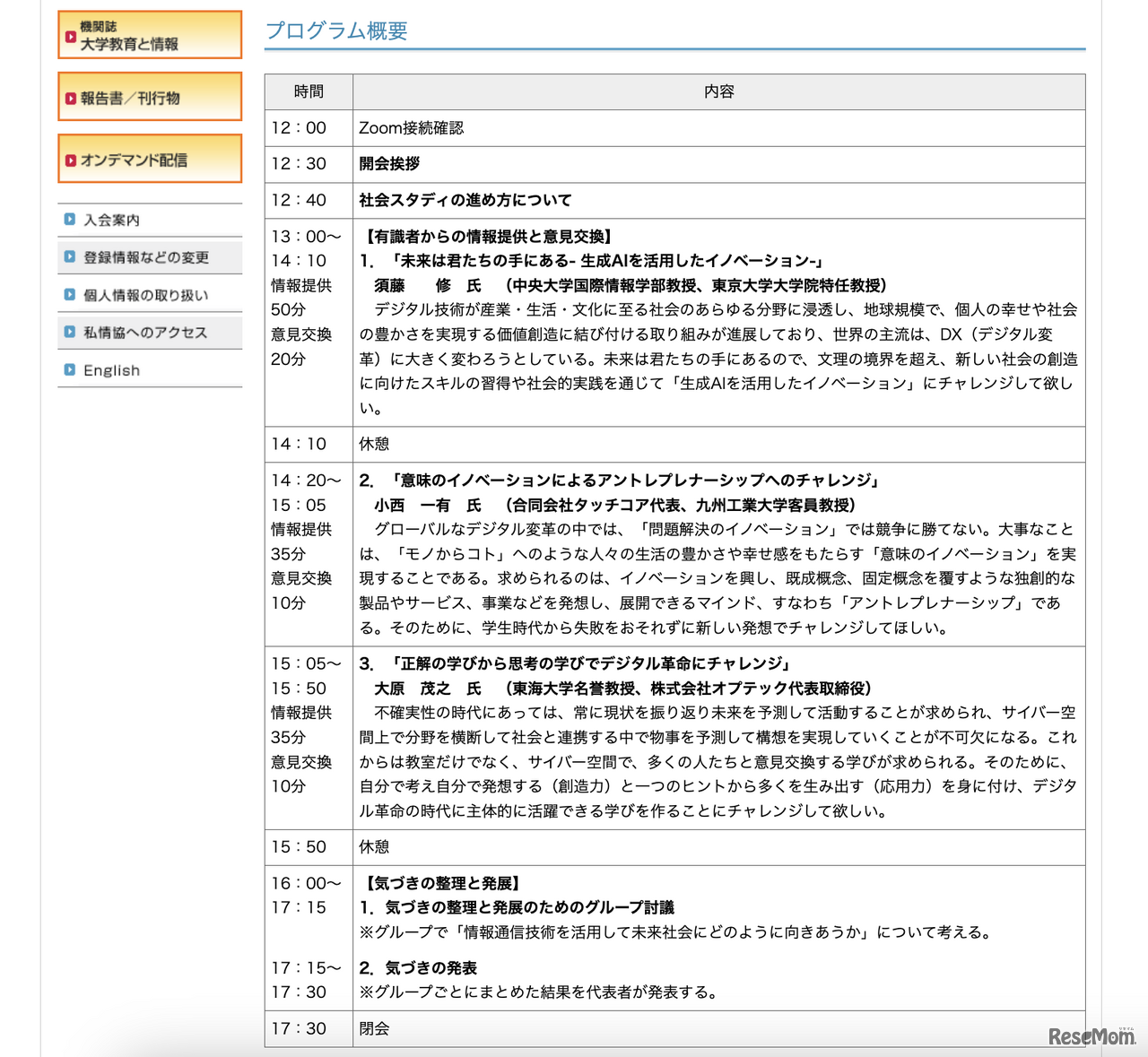1148x1057 pixels.
Task: Click the 時間 column header
Action: click(308, 91)
